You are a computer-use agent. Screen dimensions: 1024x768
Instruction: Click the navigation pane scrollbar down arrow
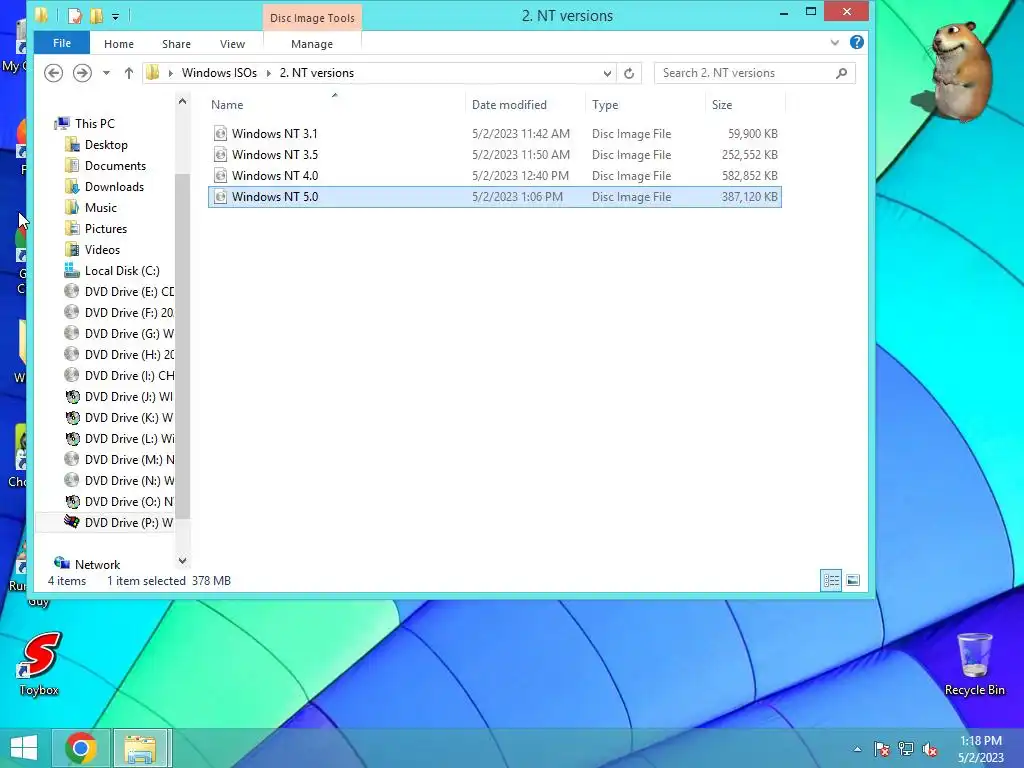point(182,560)
